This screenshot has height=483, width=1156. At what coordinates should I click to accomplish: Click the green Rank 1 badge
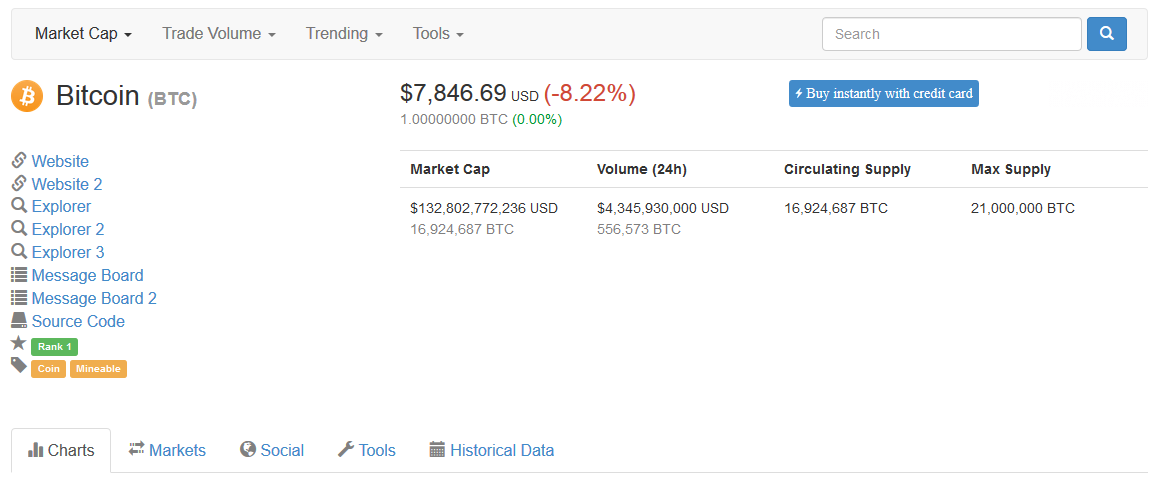55,347
